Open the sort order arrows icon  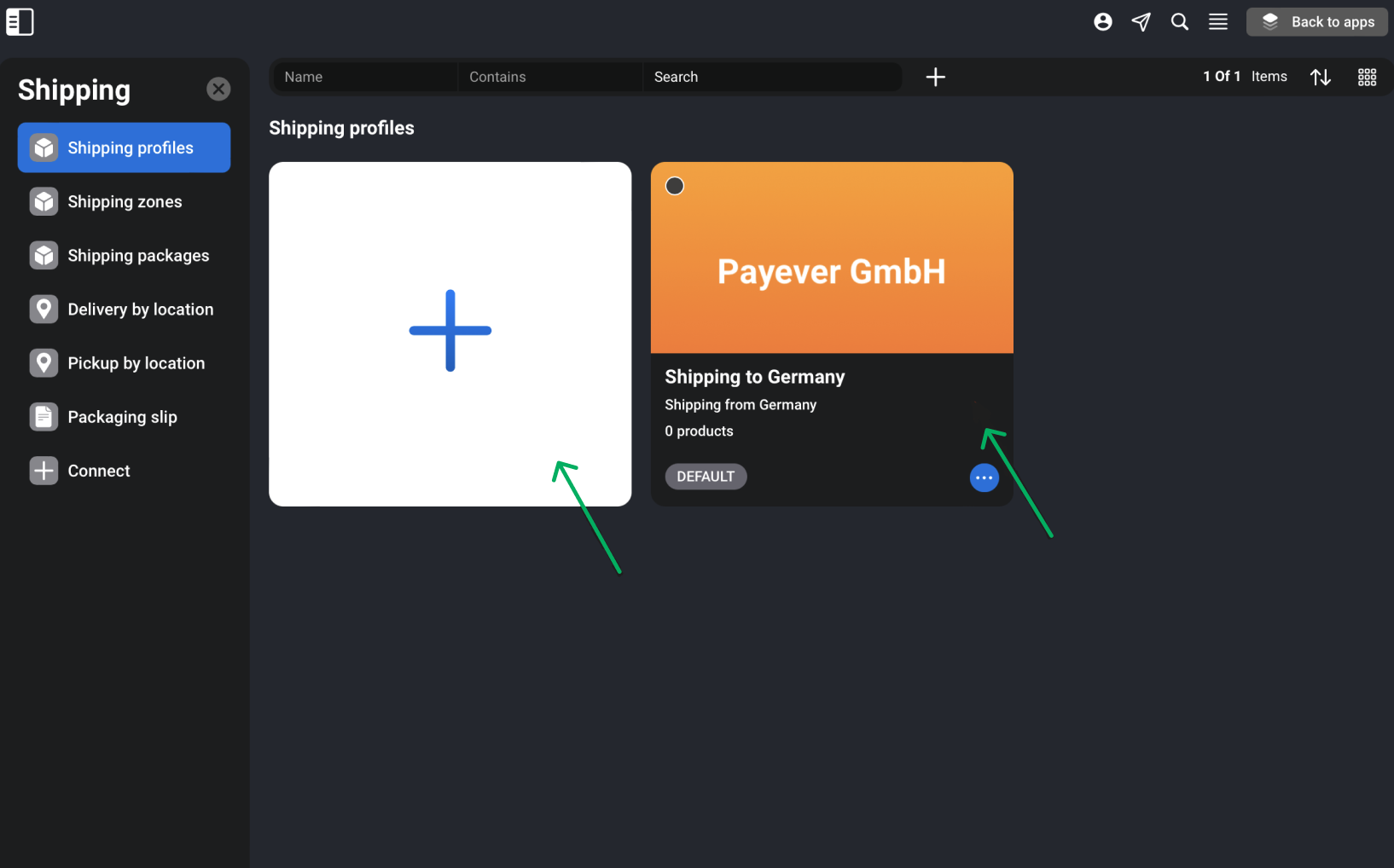point(1321,77)
